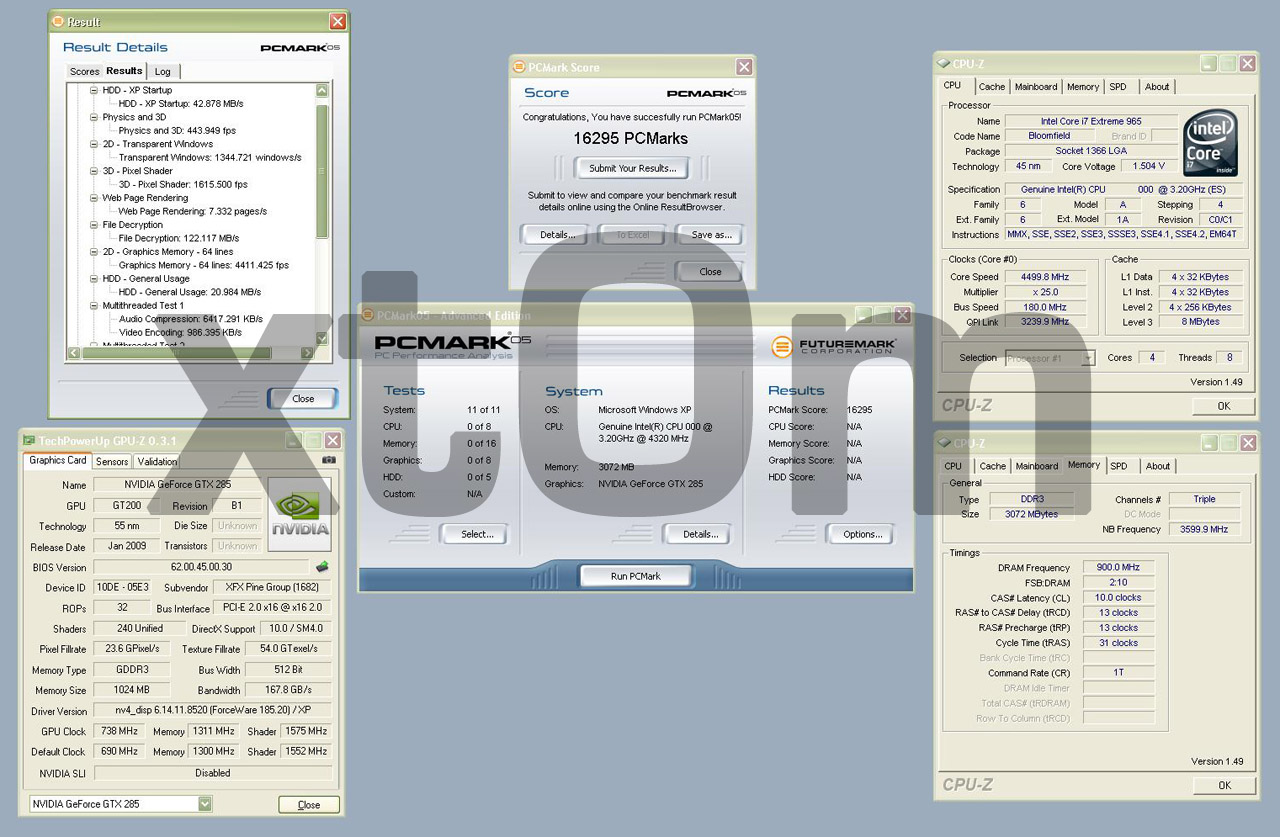Open Cache tab in the CPU-Z processor window
1280x837 pixels.
(992, 87)
